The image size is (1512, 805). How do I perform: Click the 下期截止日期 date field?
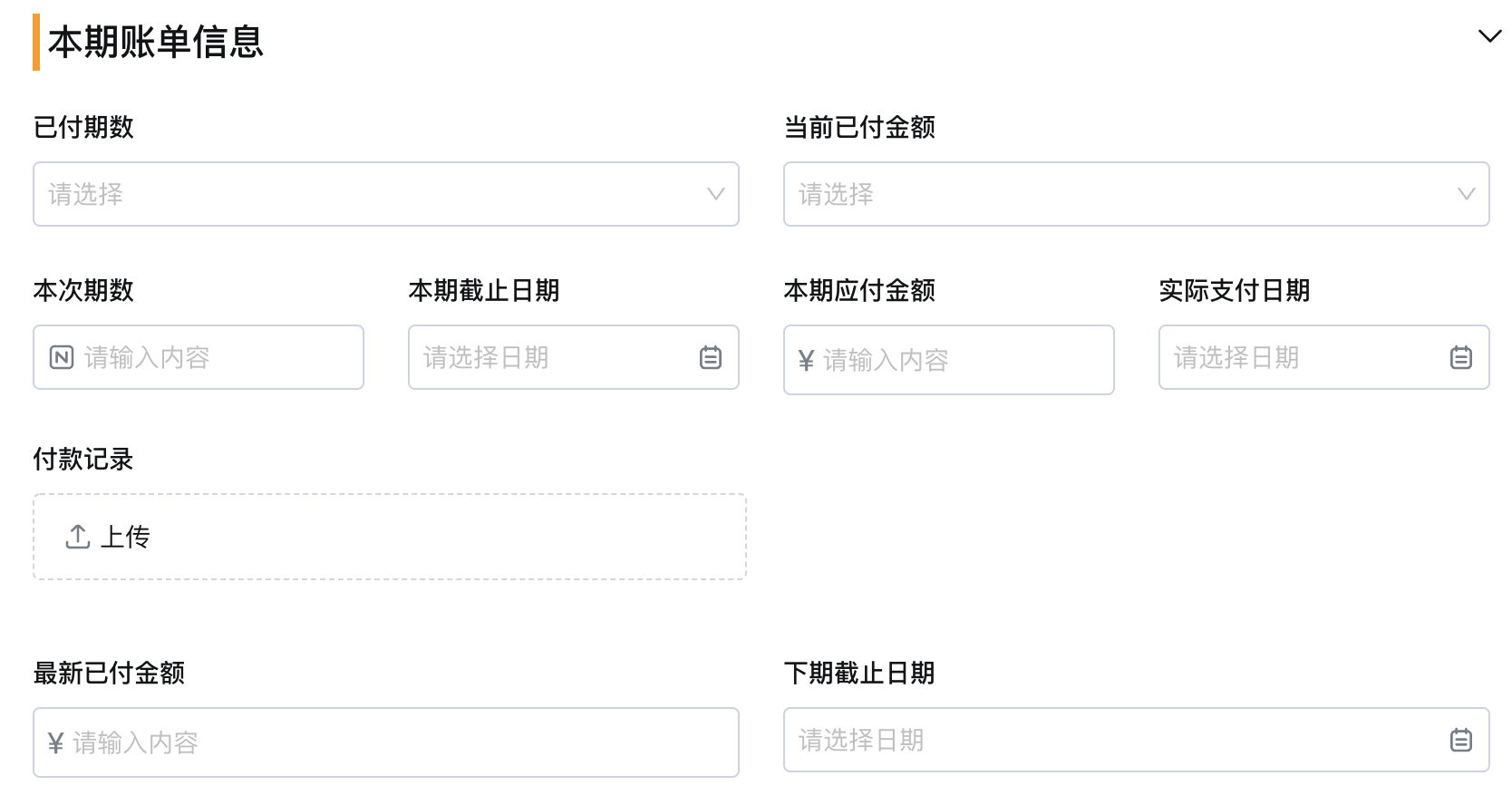tap(1137, 740)
